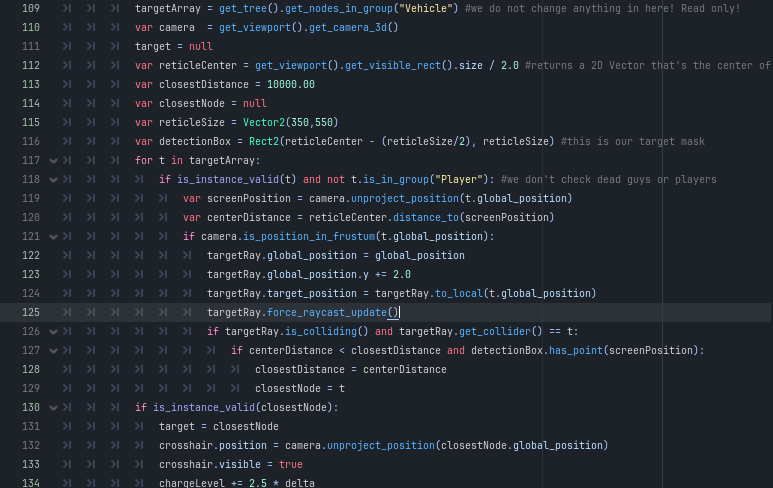This screenshot has width=773, height=488.
Task: Collapse the 'for t in targetArray' block
Action: pyautogui.click(x=54, y=160)
